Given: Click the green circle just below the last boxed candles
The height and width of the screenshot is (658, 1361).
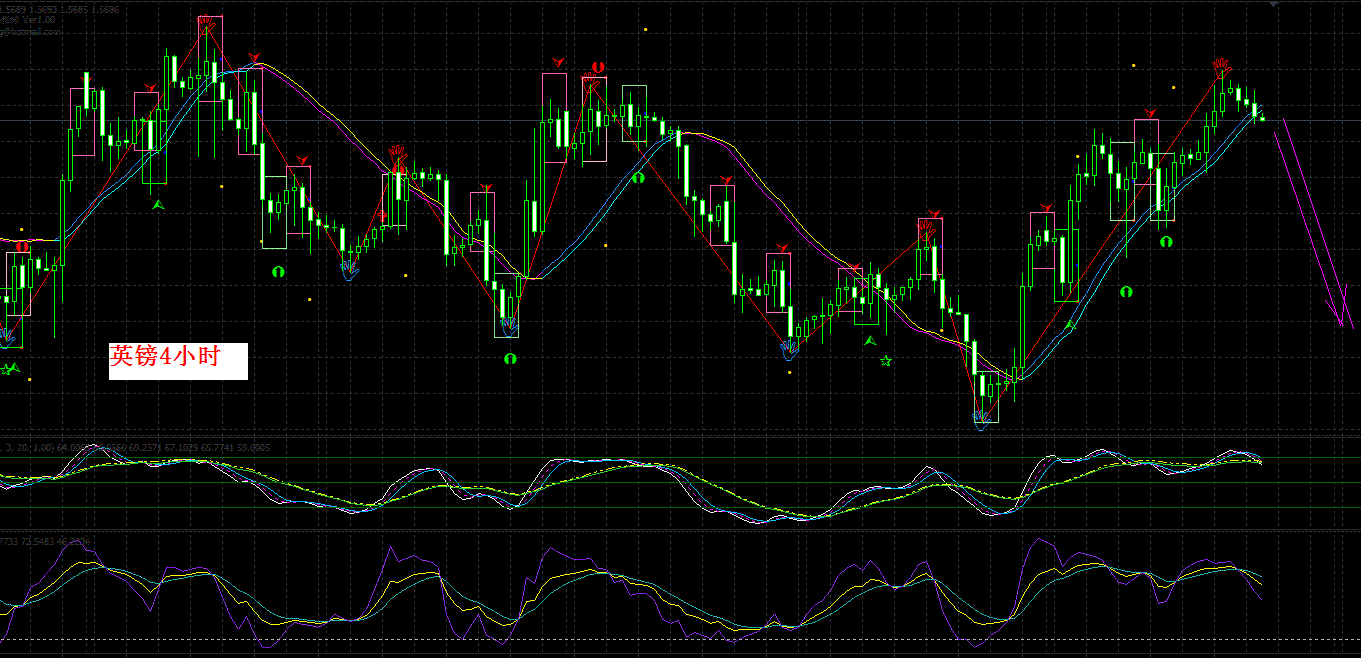Looking at the screenshot, I should (1165, 242).
